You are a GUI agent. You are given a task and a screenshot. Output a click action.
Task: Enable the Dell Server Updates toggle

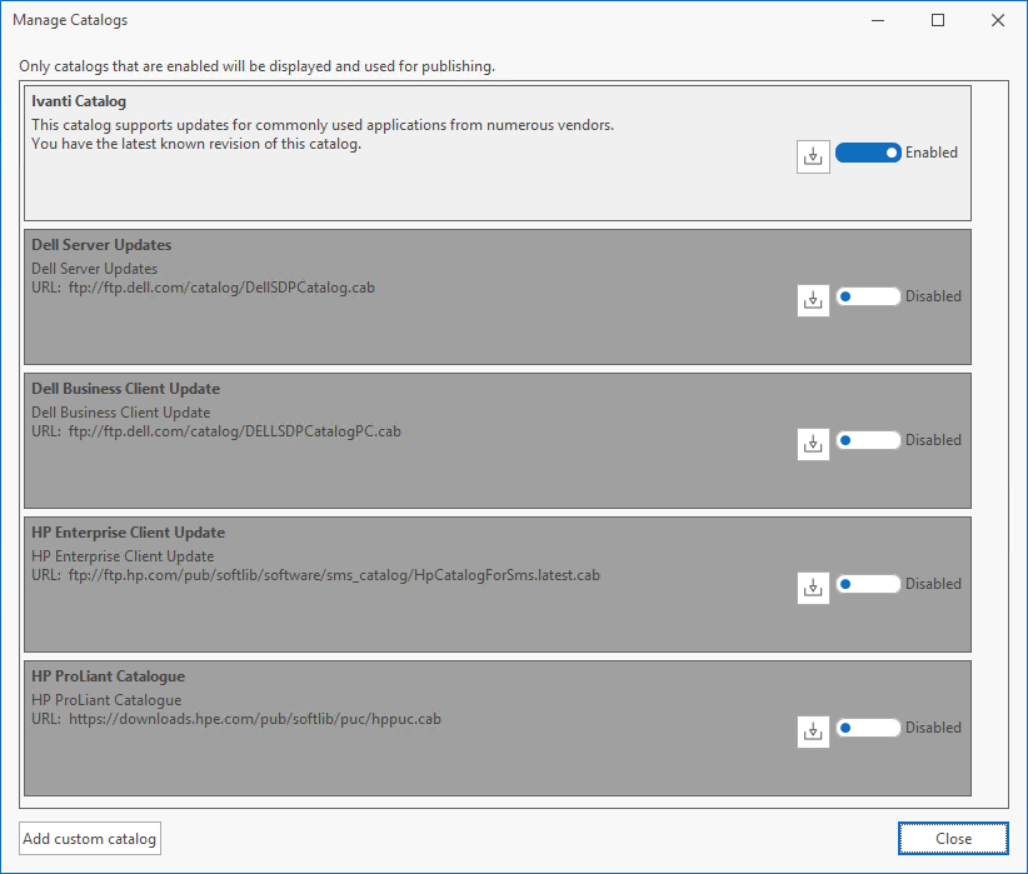(x=868, y=297)
